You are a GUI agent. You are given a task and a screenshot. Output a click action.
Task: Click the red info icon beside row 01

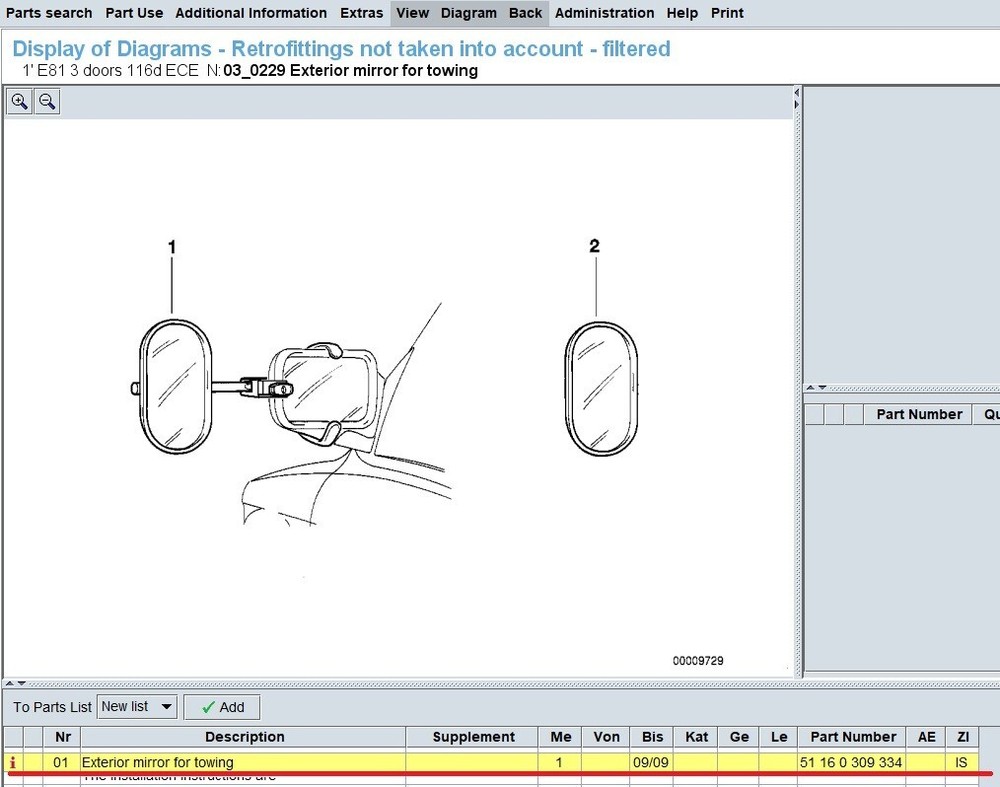point(13,763)
